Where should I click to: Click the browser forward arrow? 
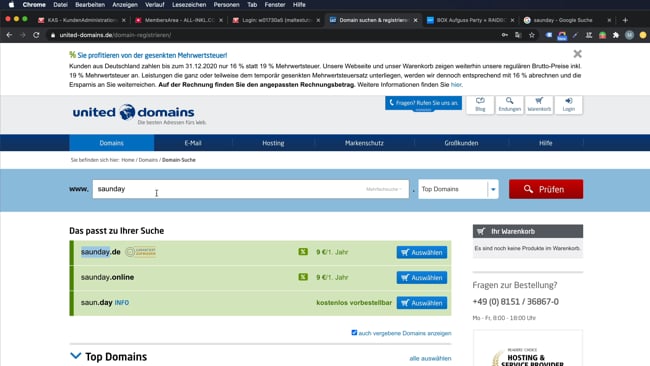coord(22,35)
